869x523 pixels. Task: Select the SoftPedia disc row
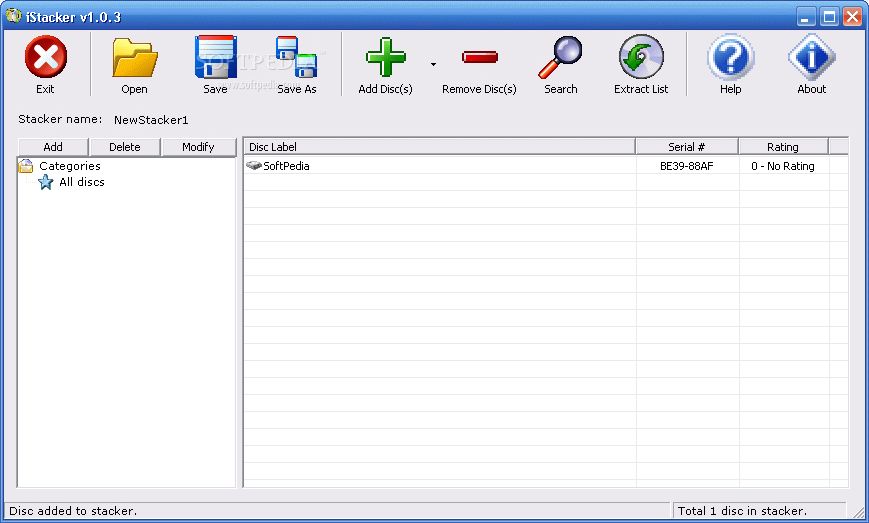pos(546,166)
